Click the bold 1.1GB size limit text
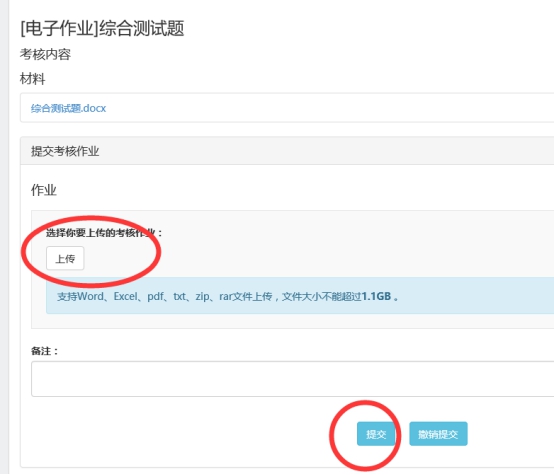Viewport: 554px width, 475px height. [376, 296]
